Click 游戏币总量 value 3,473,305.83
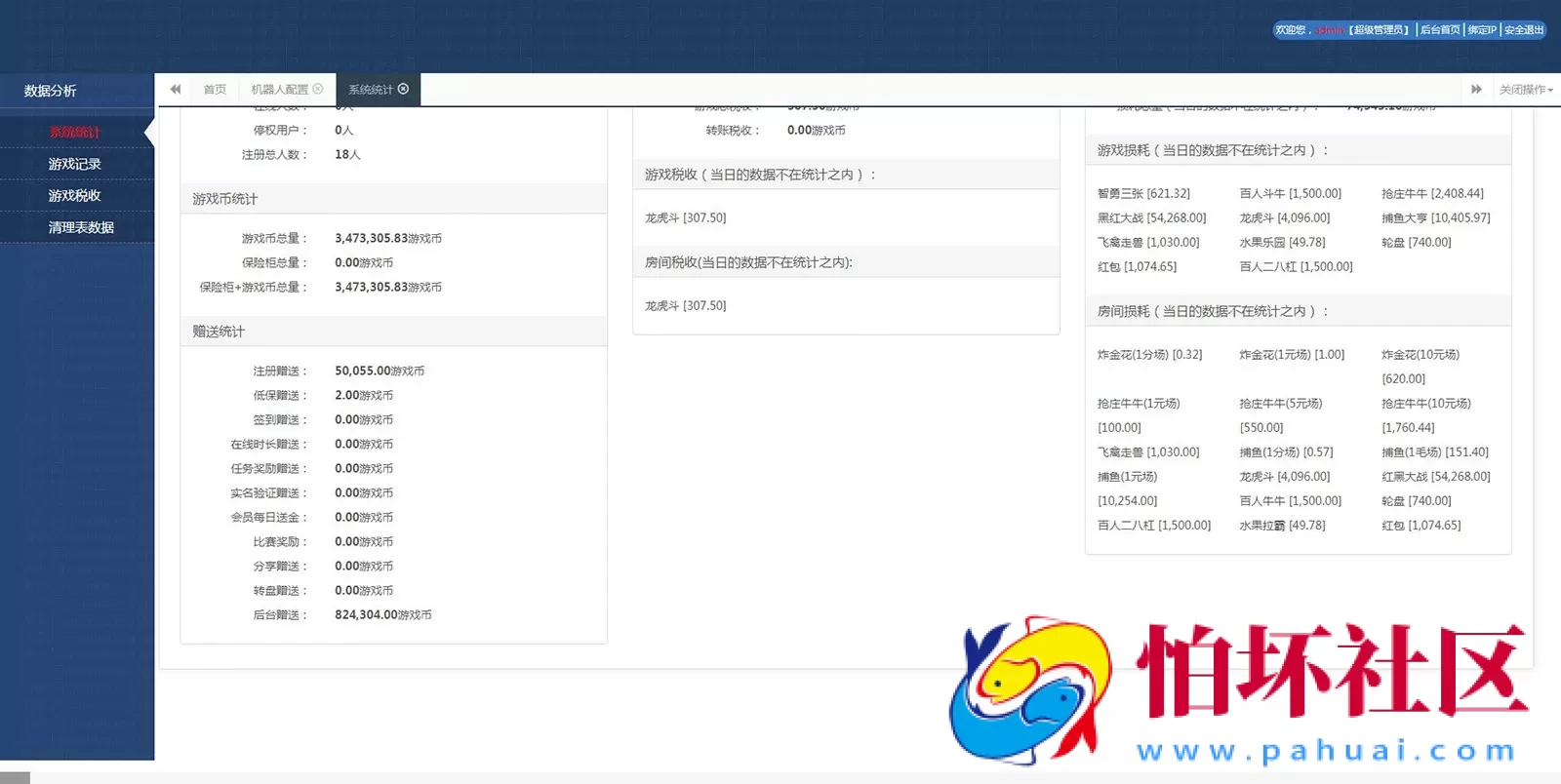This screenshot has width=1561, height=784. coord(388,238)
